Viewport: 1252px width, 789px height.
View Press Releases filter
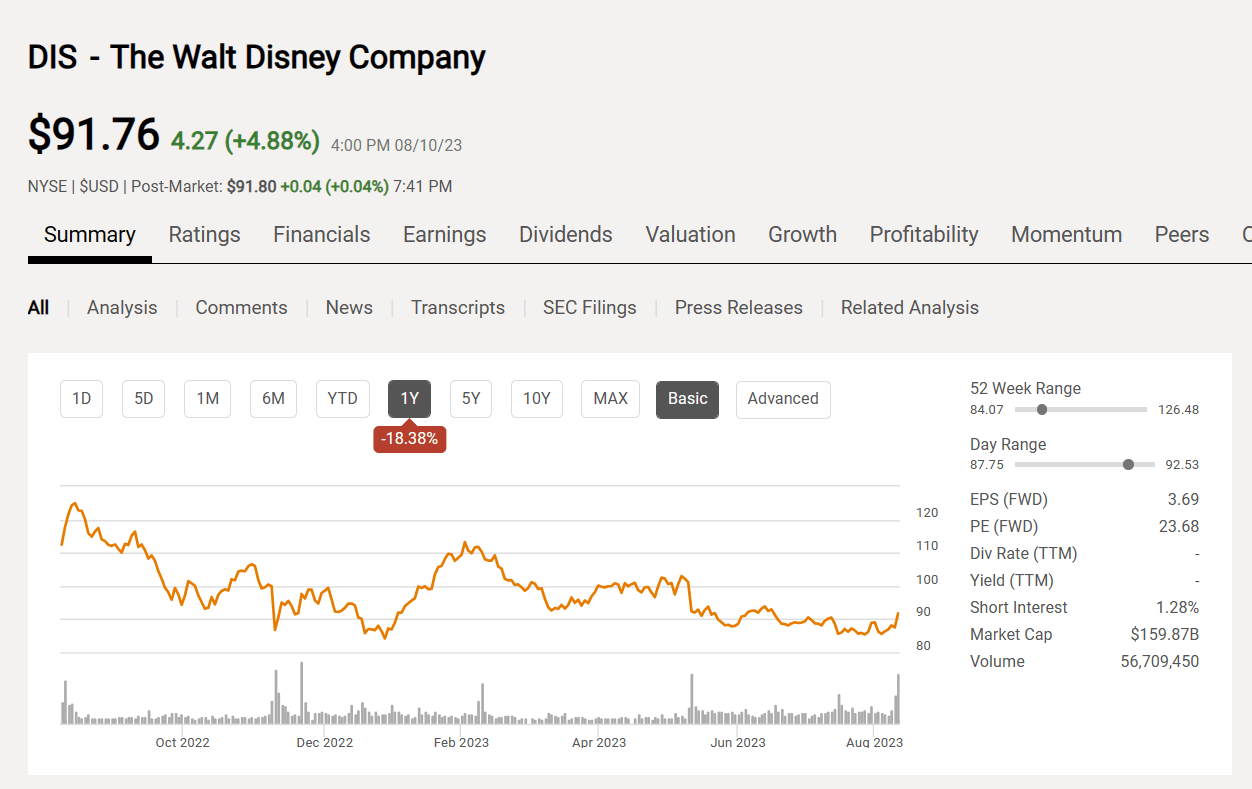(738, 308)
